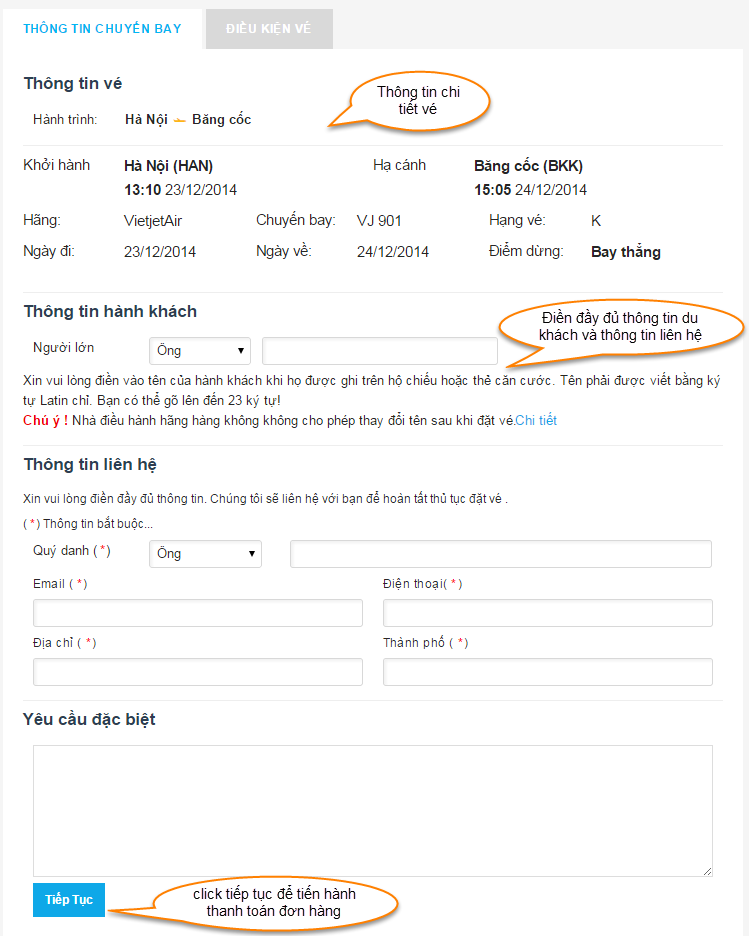Click the Băng cốc (BKK) arrival text
Viewport: 749px width, 936px height.
point(528,166)
